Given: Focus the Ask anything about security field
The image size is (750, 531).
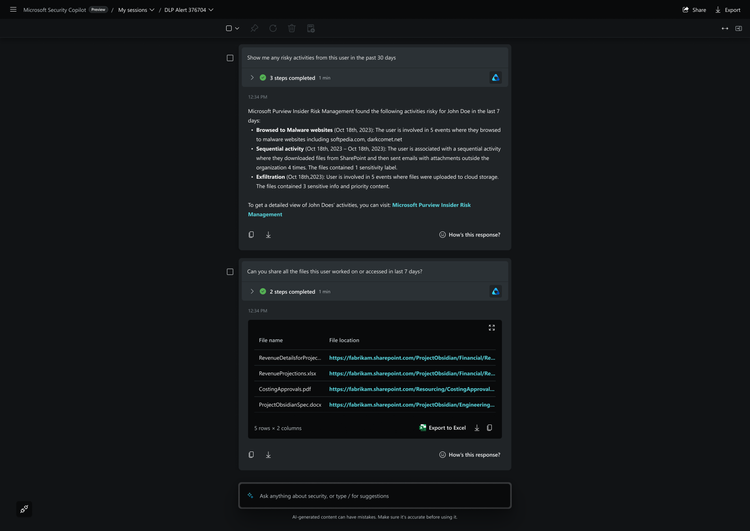Looking at the screenshot, I should pyautogui.click(x=380, y=495).
